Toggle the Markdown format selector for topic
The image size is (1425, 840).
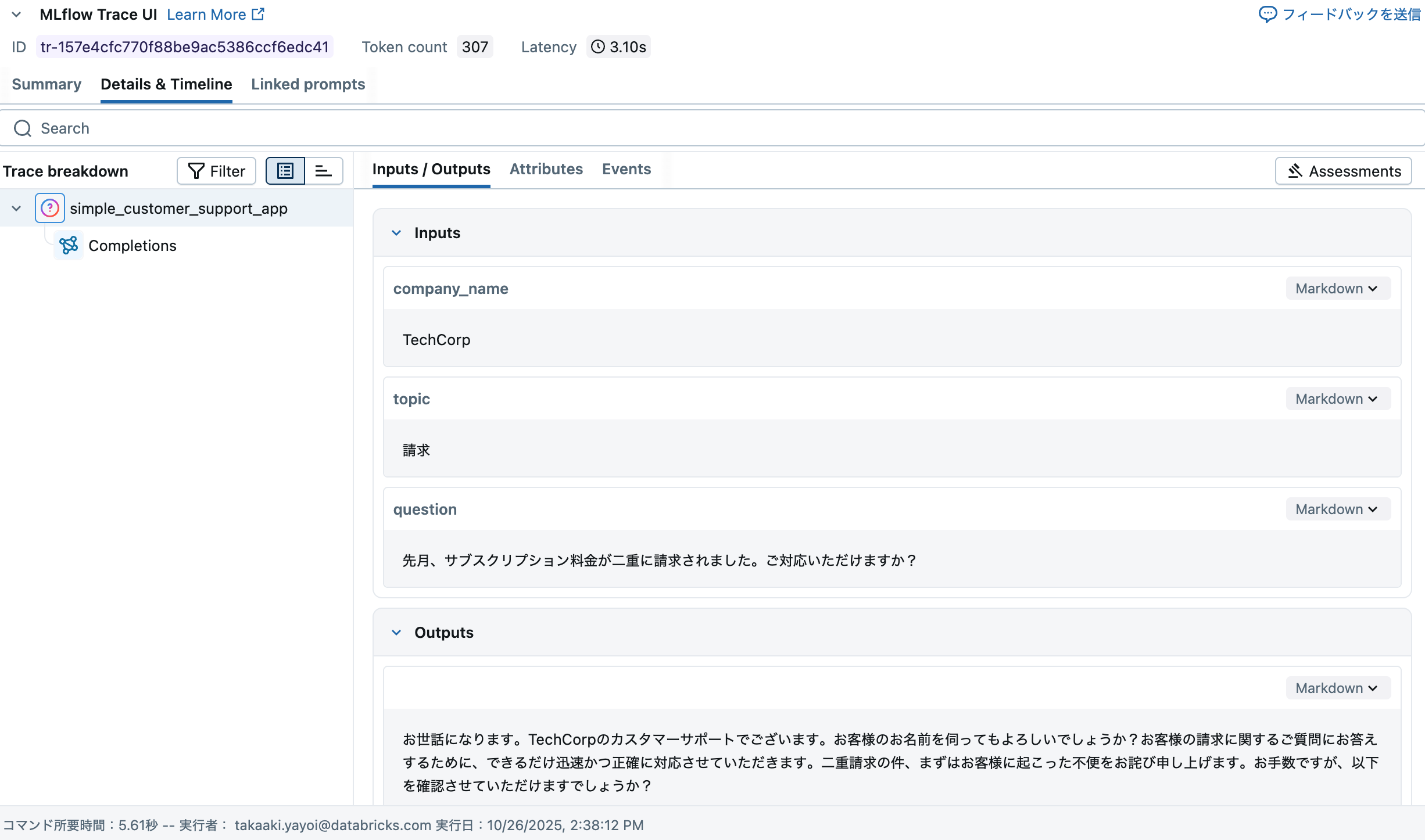pos(1337,399)
